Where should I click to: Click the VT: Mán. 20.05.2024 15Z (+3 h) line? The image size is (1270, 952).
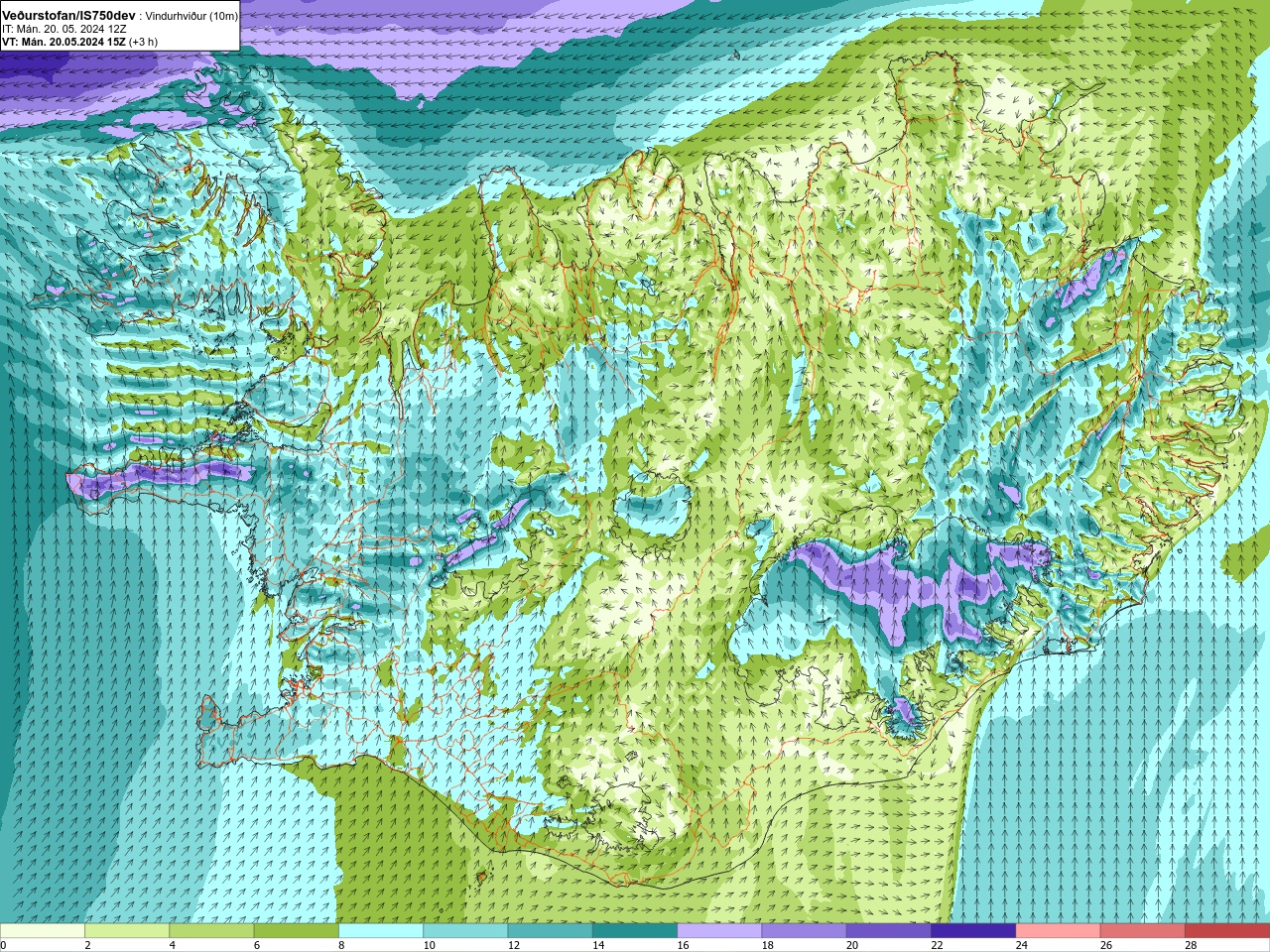[79, 42]
